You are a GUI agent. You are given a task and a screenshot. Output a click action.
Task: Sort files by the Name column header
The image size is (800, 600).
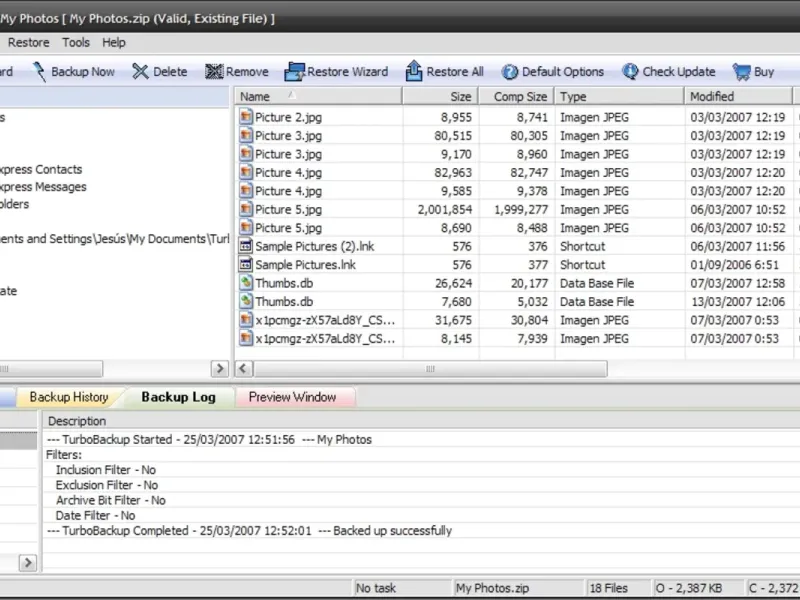pyautogui.click(x=318, y=96)
